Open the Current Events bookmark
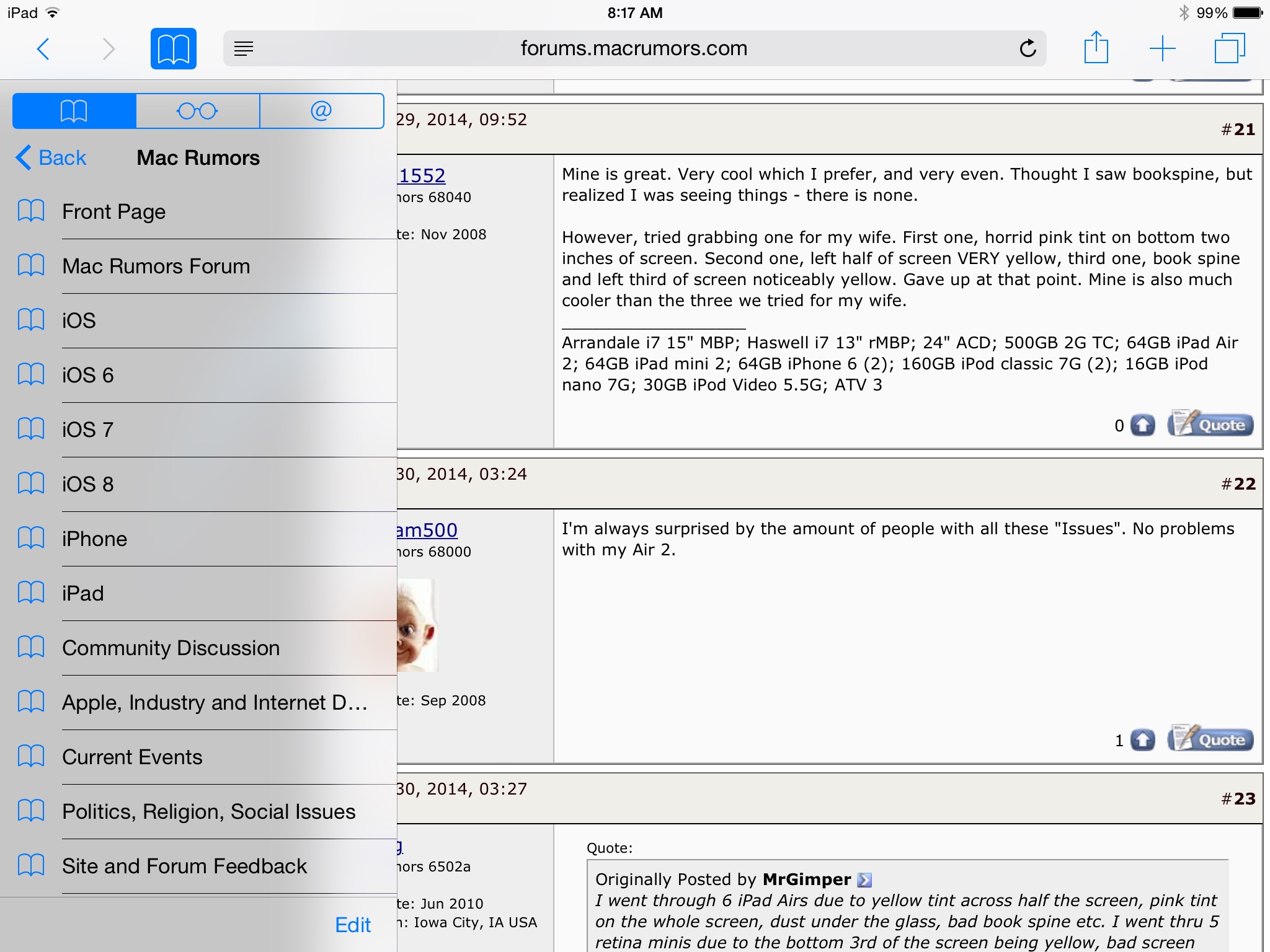 [198, 757]
